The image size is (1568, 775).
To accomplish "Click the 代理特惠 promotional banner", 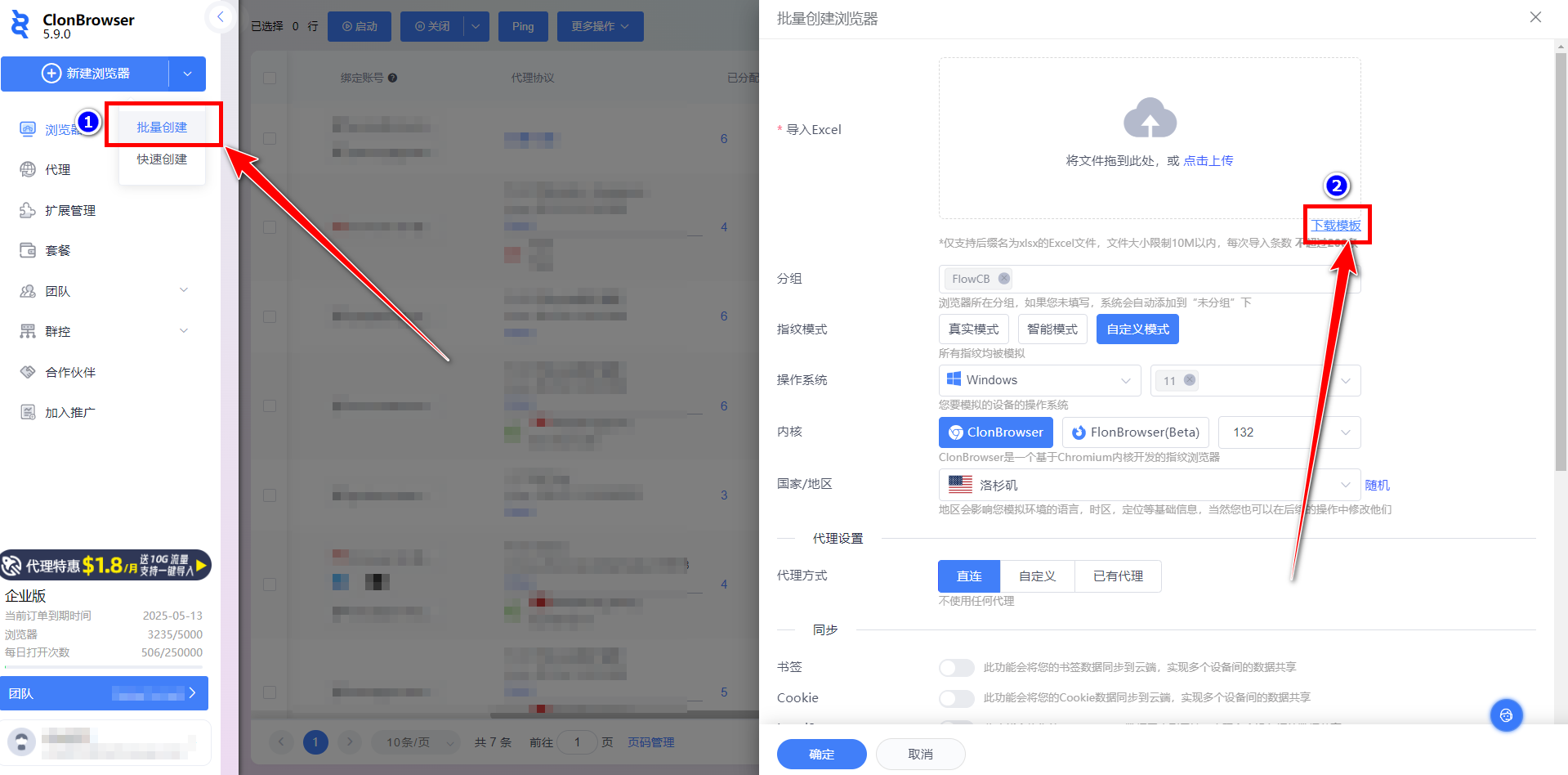I will point(105,565).
